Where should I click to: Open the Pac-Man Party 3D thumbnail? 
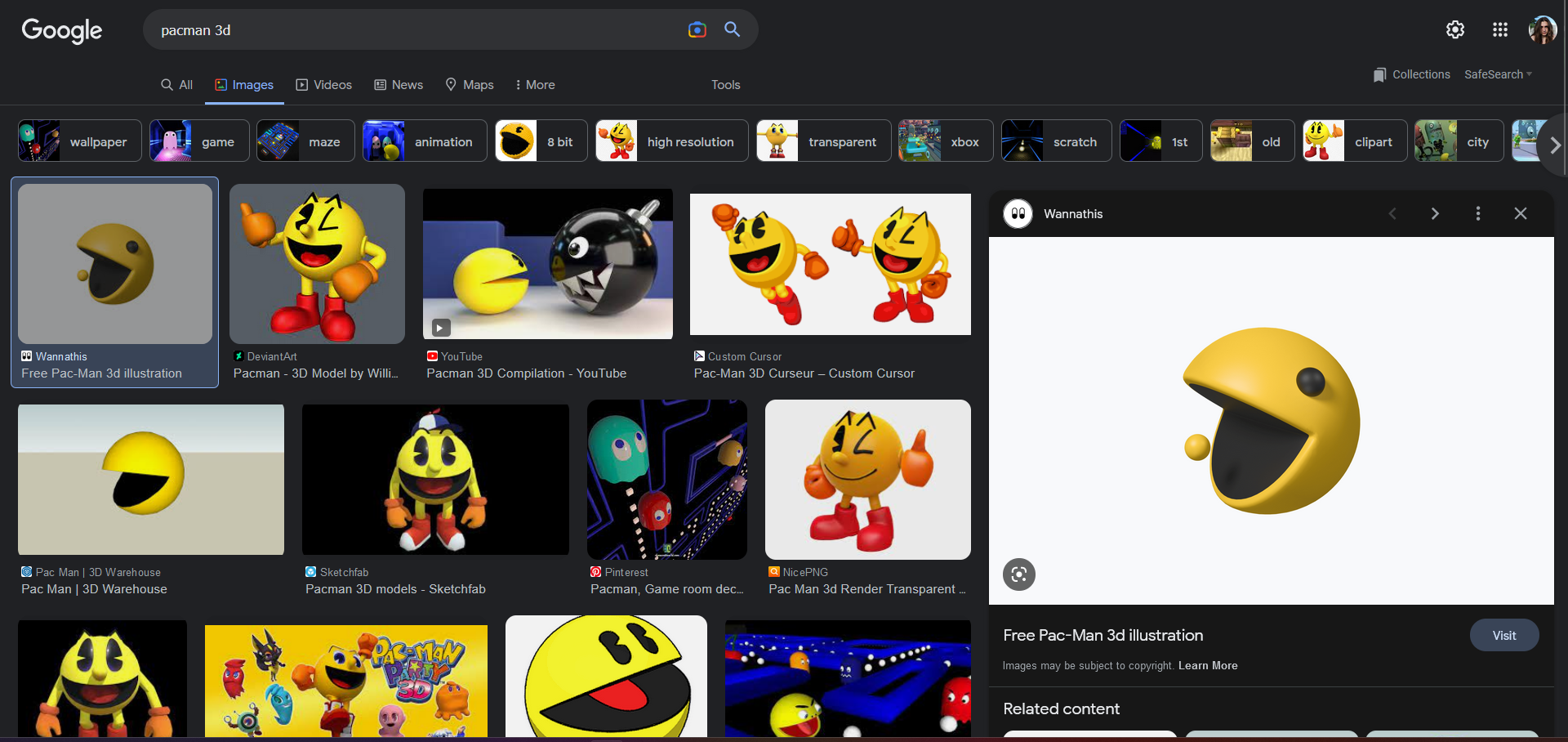(x=346, y=681)
